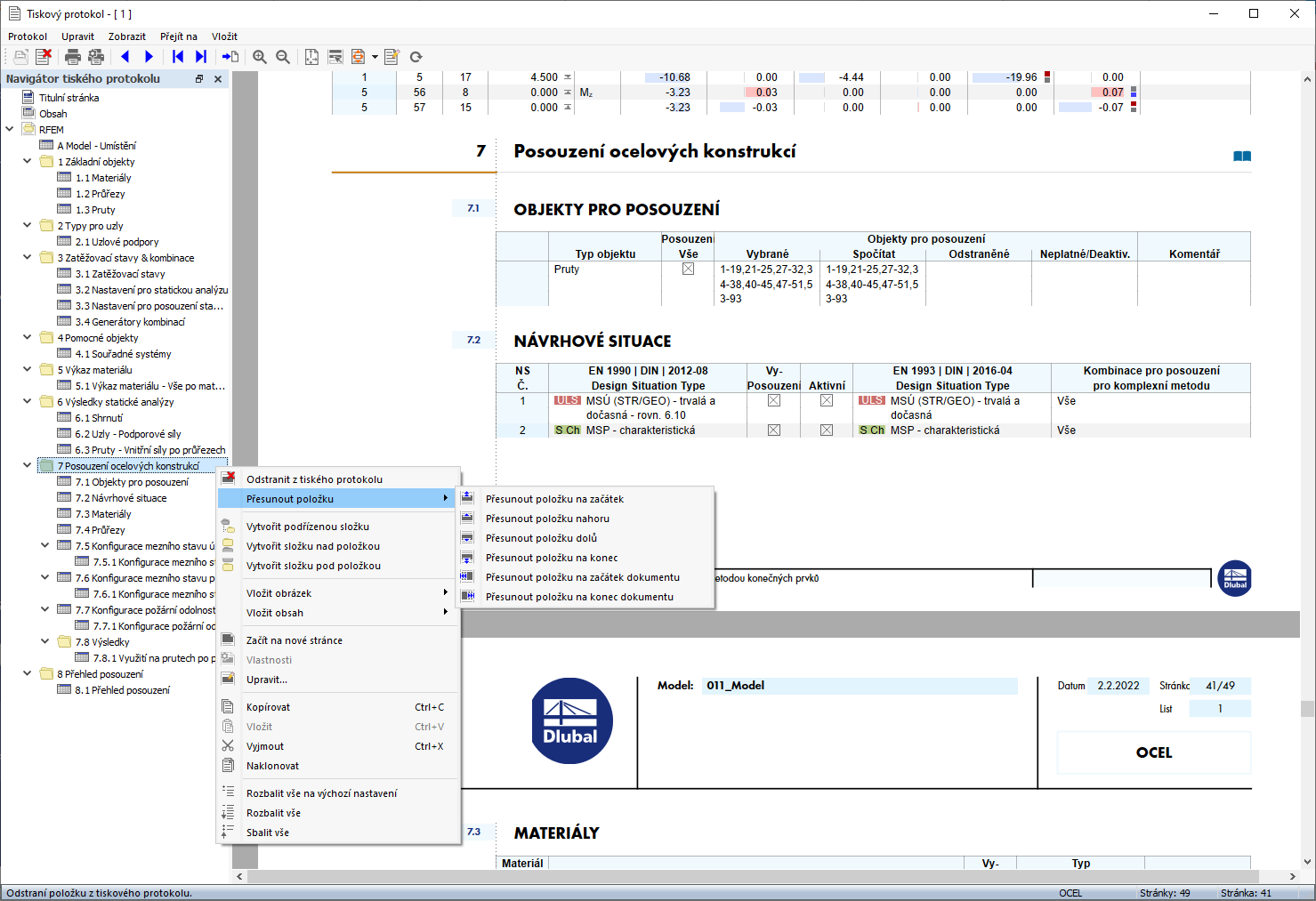The height and width of the screenshot is (901, 1316).
Task: Open Vložit obrázek submenu
Action: click(339, 593)
